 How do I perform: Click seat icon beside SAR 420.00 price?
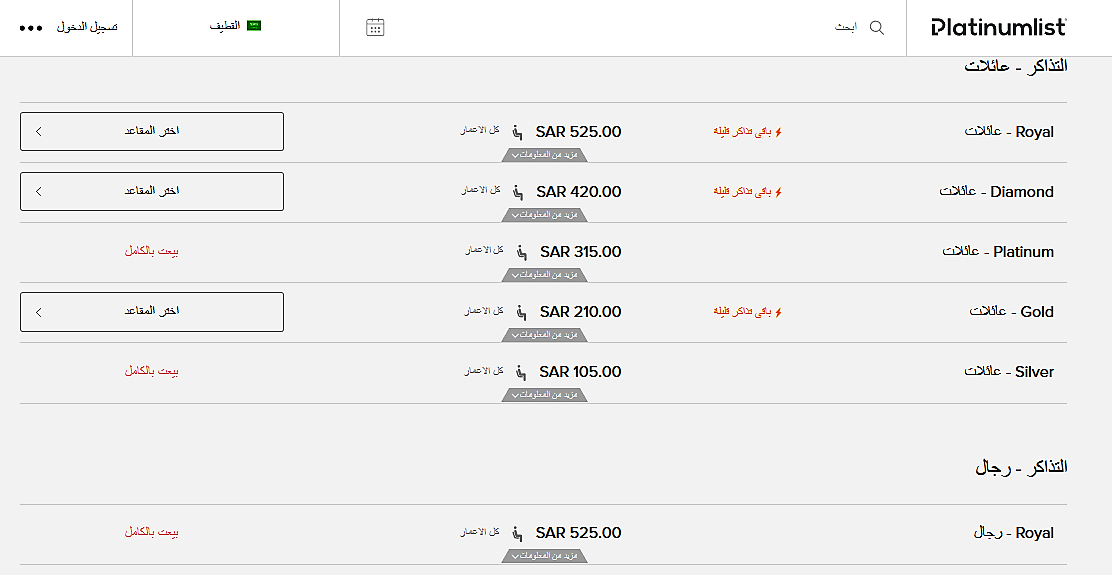pyautogui.click(x=518, y=192)
